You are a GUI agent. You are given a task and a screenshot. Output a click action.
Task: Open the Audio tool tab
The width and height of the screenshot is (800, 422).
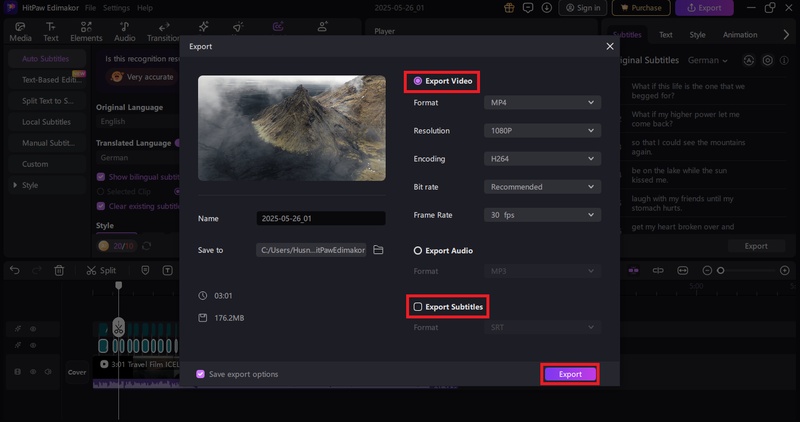(124, 32)
